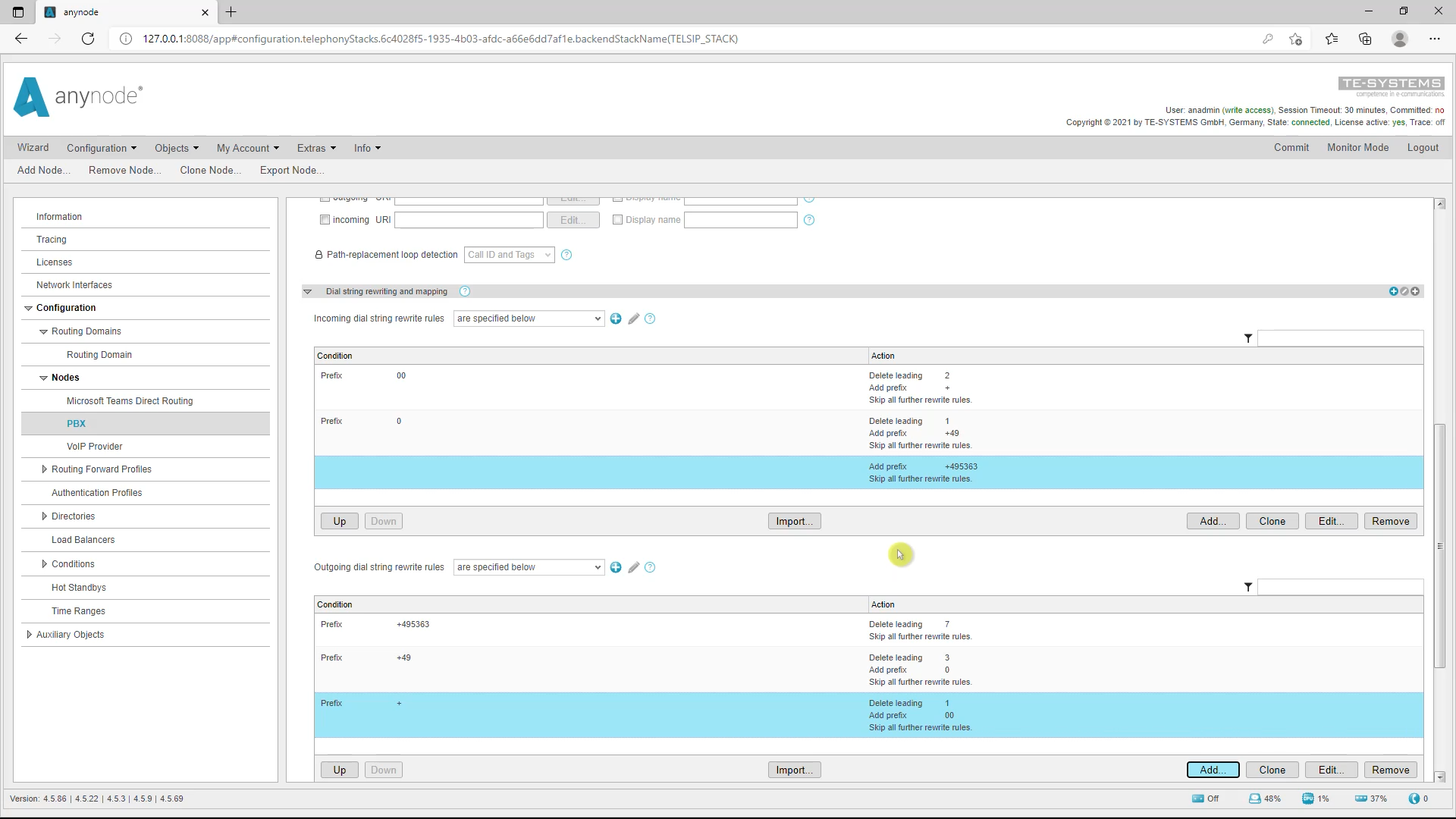This screenshot has width=1456, height=819.
Task: Click memory 37% status icon
Action: pos(1361,799)
